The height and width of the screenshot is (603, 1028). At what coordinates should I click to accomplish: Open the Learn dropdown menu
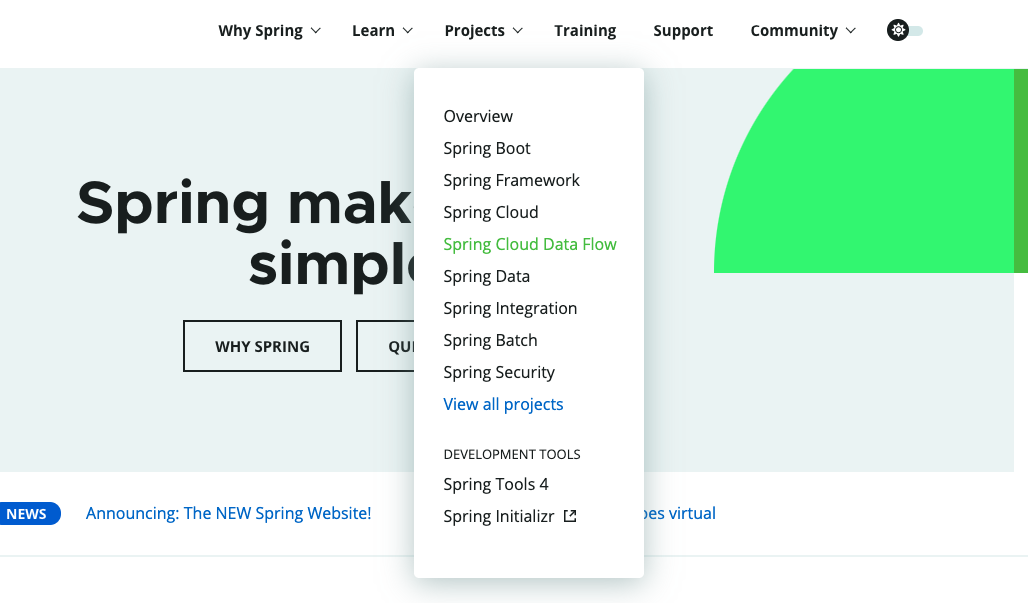tap(382, 31)
